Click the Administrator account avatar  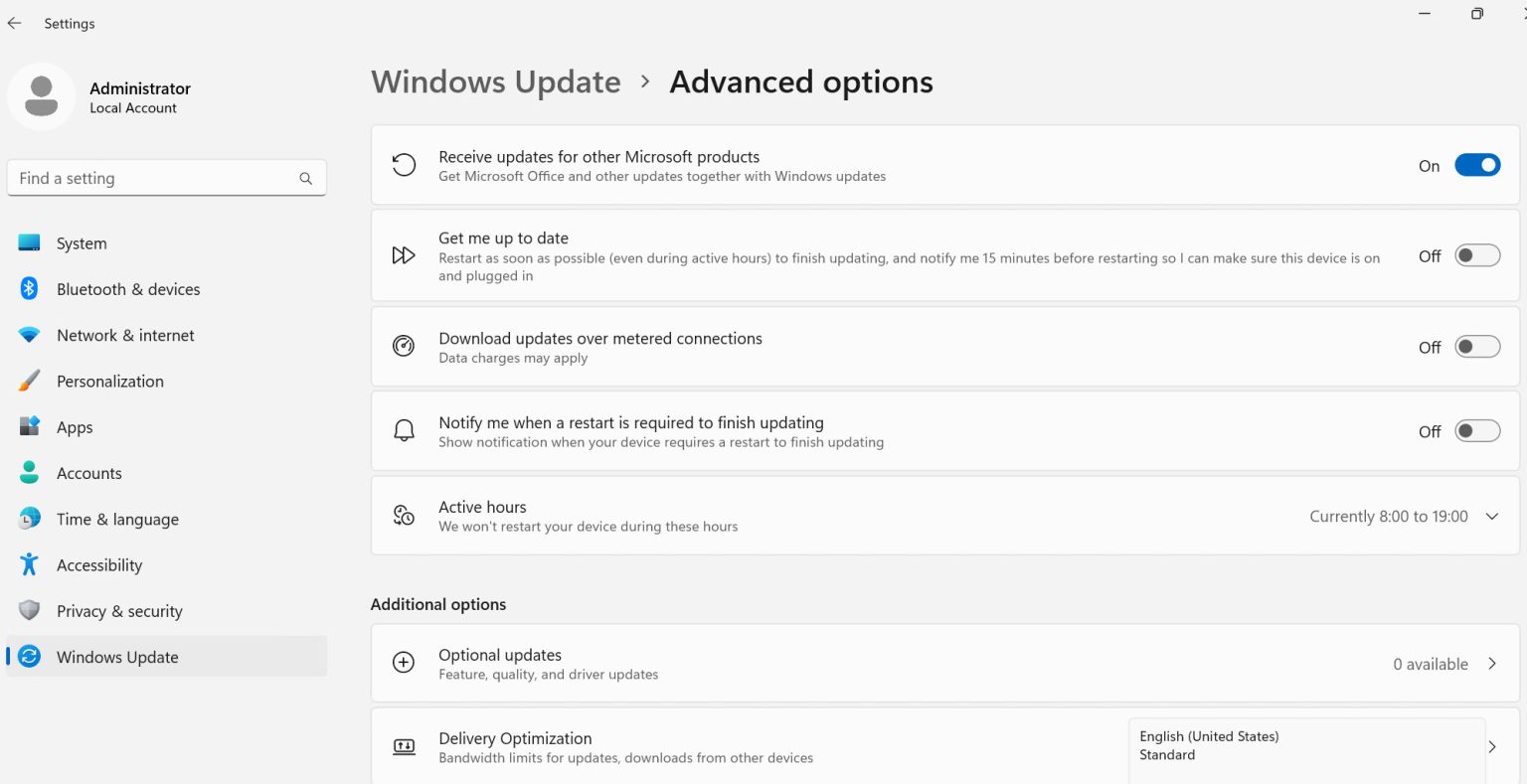41,96
